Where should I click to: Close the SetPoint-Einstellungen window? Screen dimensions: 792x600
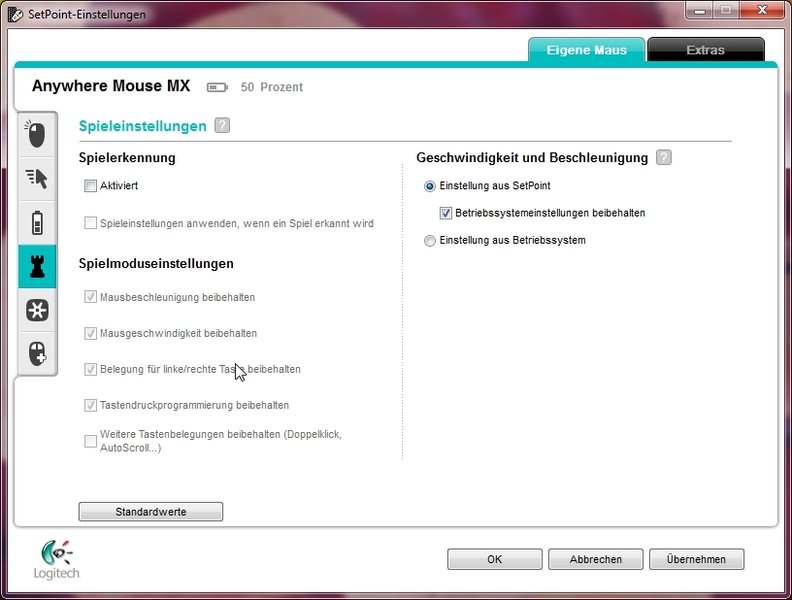tap(762, 10)
